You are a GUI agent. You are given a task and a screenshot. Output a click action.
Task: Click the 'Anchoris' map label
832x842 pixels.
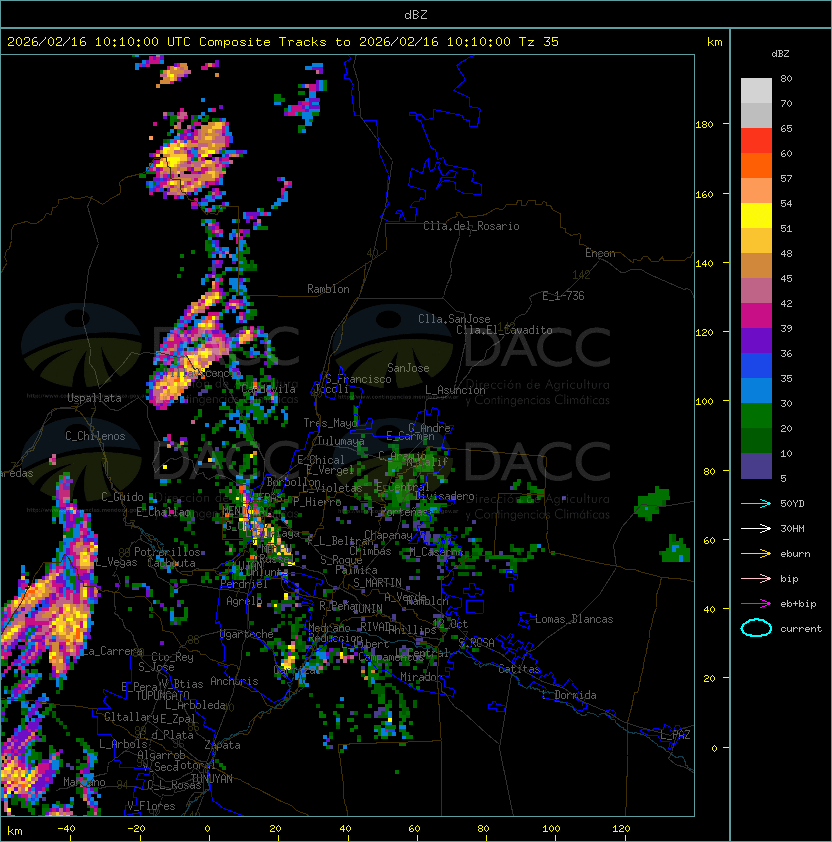(x=234, y=681)
